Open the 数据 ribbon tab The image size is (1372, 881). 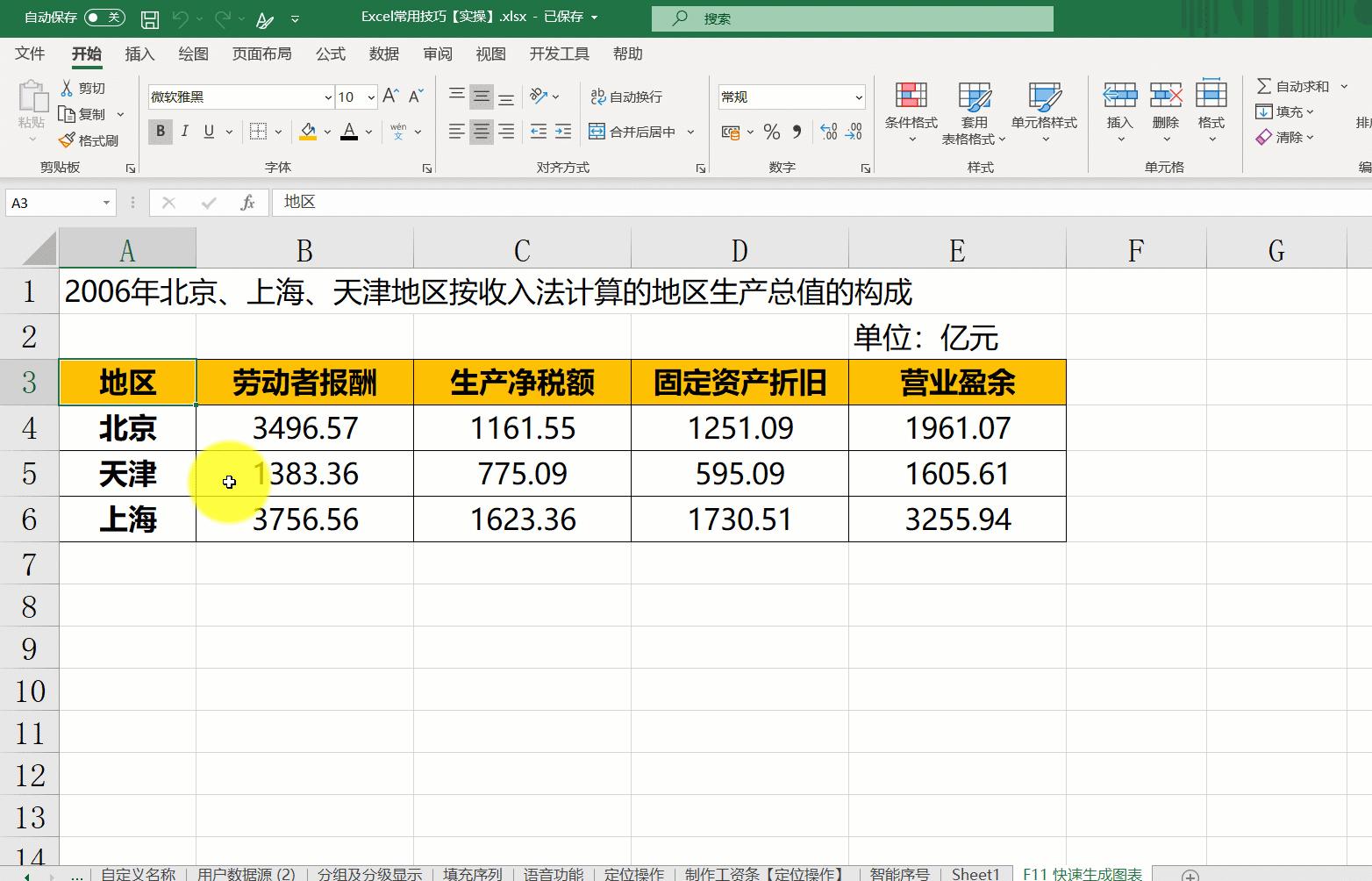point(383,54)
